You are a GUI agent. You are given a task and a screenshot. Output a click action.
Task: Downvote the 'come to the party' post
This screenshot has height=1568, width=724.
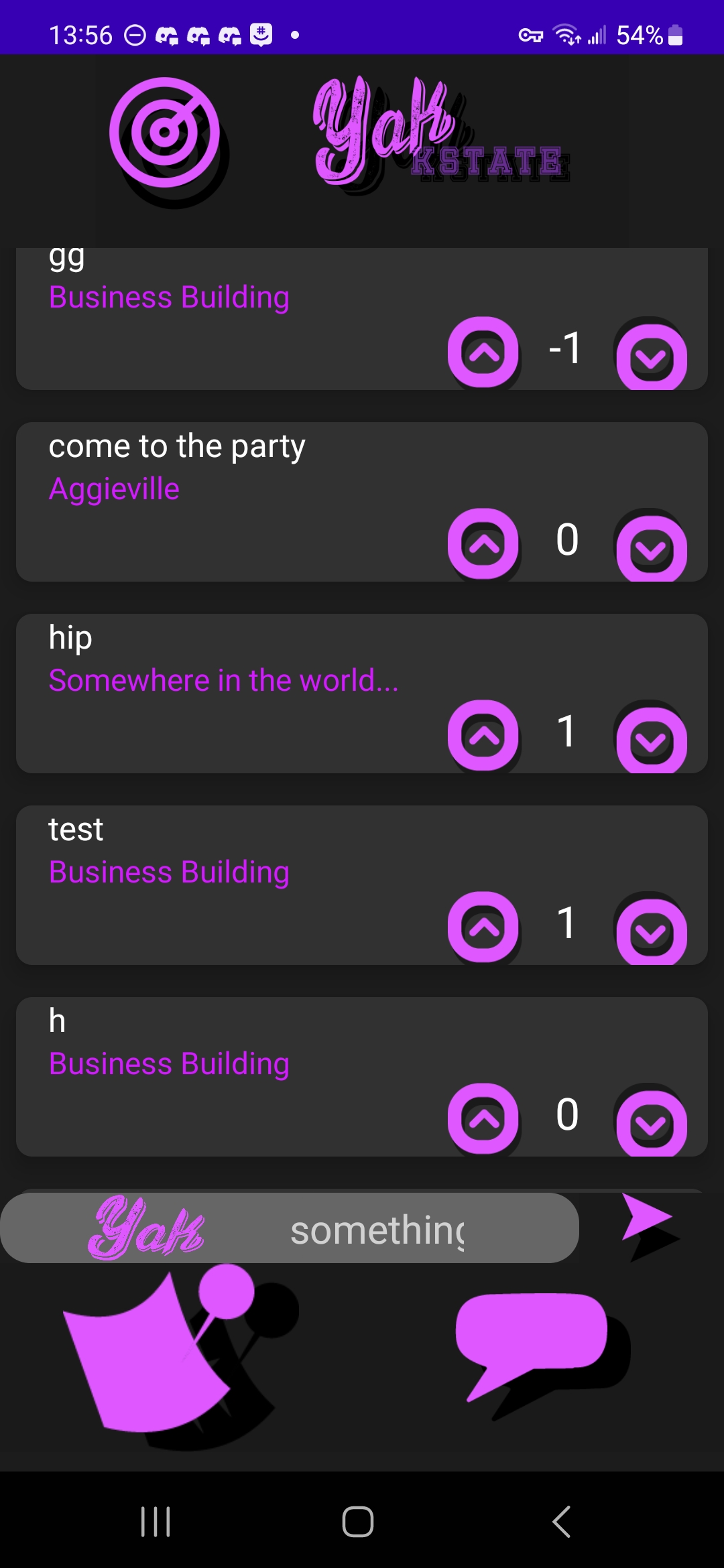pyautogui.click(x=651, y=548)
